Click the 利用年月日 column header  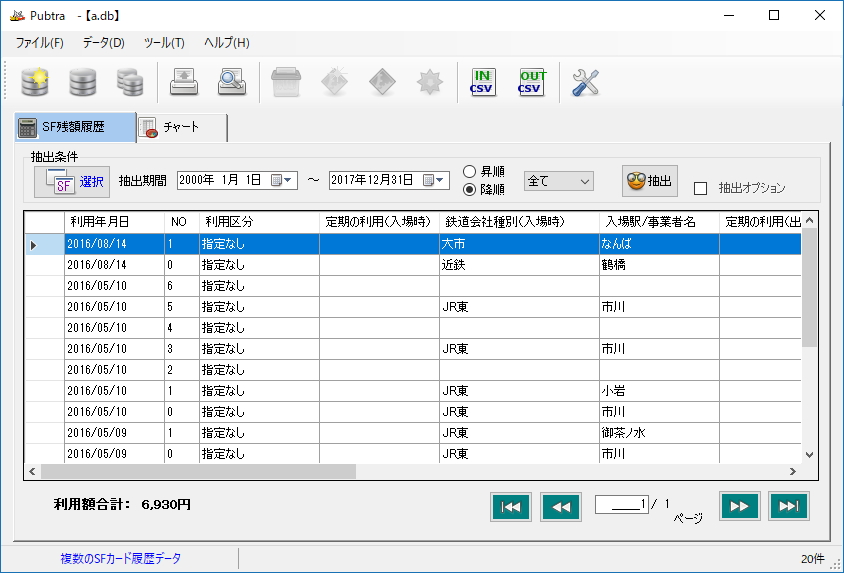(x=114, y=222)
